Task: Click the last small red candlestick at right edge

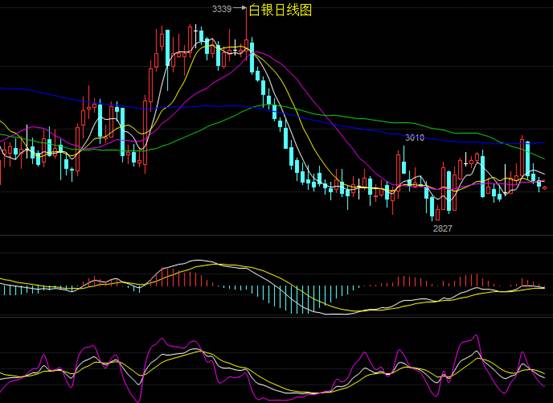Action: 545,188
